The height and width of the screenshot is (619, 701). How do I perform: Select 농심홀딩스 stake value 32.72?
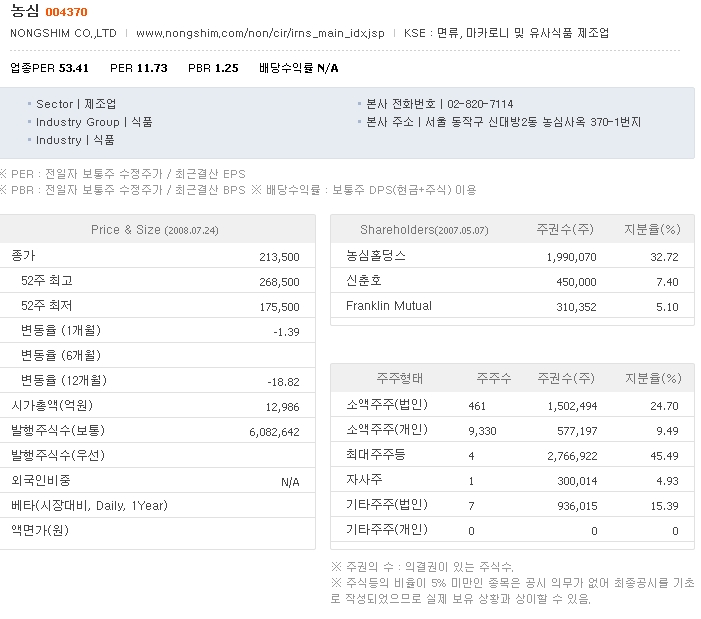click(x=664, y=257)
